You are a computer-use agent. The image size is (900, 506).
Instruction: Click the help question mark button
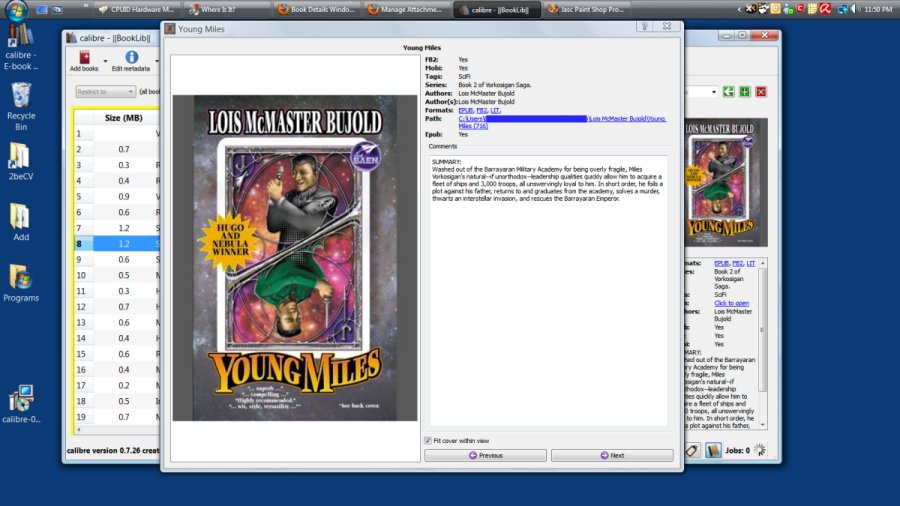(x=645, y=26)
